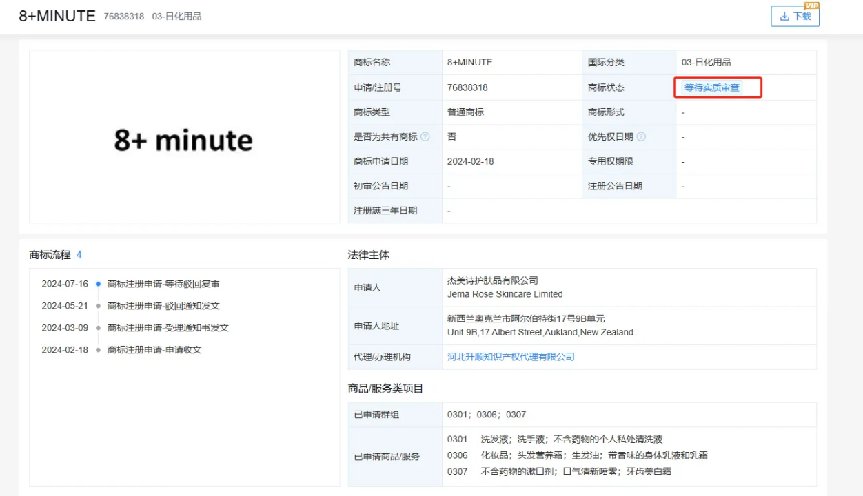This screenshot has width=863, height=496.
Task: Select the blue dot of 2024-07-16 step
Action: click(98, 284)
